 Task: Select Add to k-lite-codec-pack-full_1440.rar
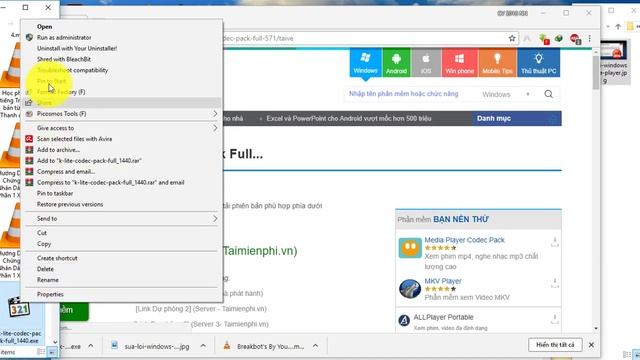click(89, 161)
